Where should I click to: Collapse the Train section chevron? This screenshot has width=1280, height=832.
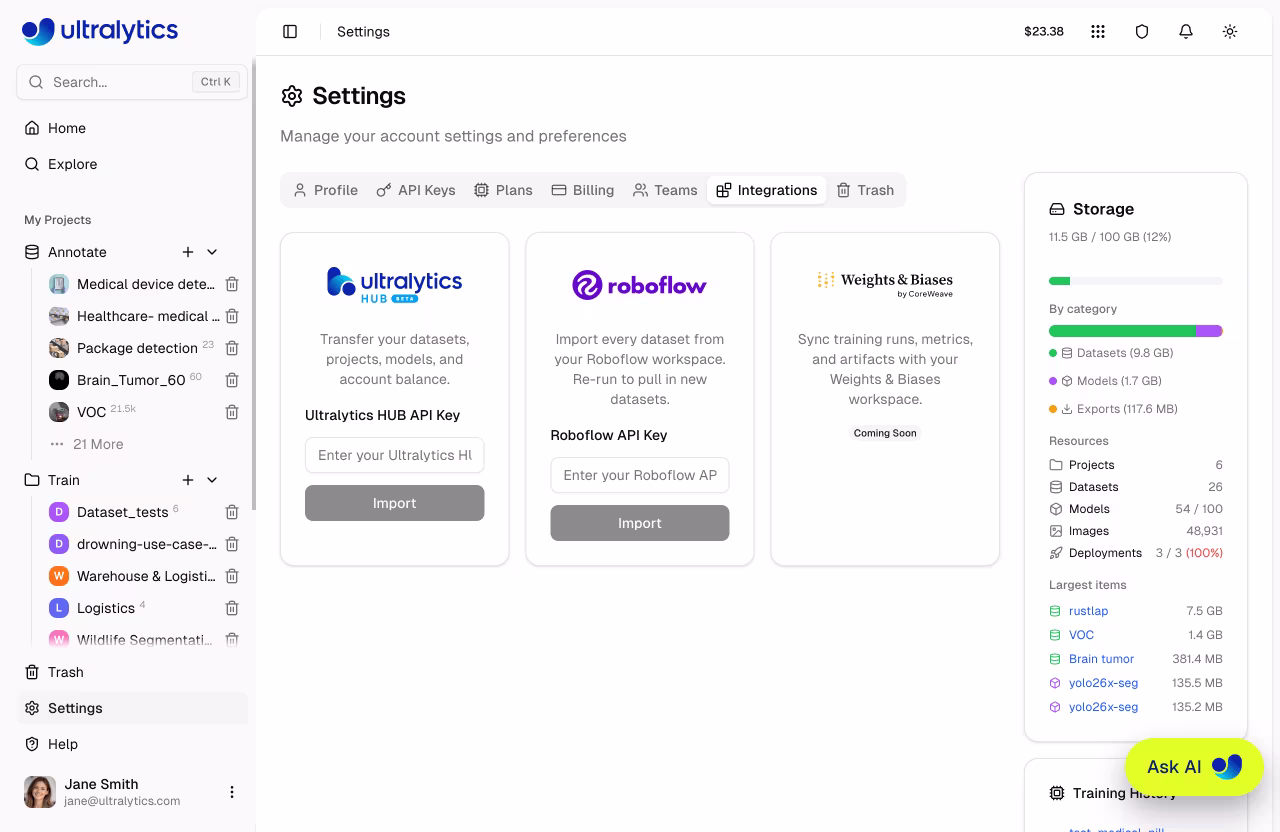click(x=212, y=480)
